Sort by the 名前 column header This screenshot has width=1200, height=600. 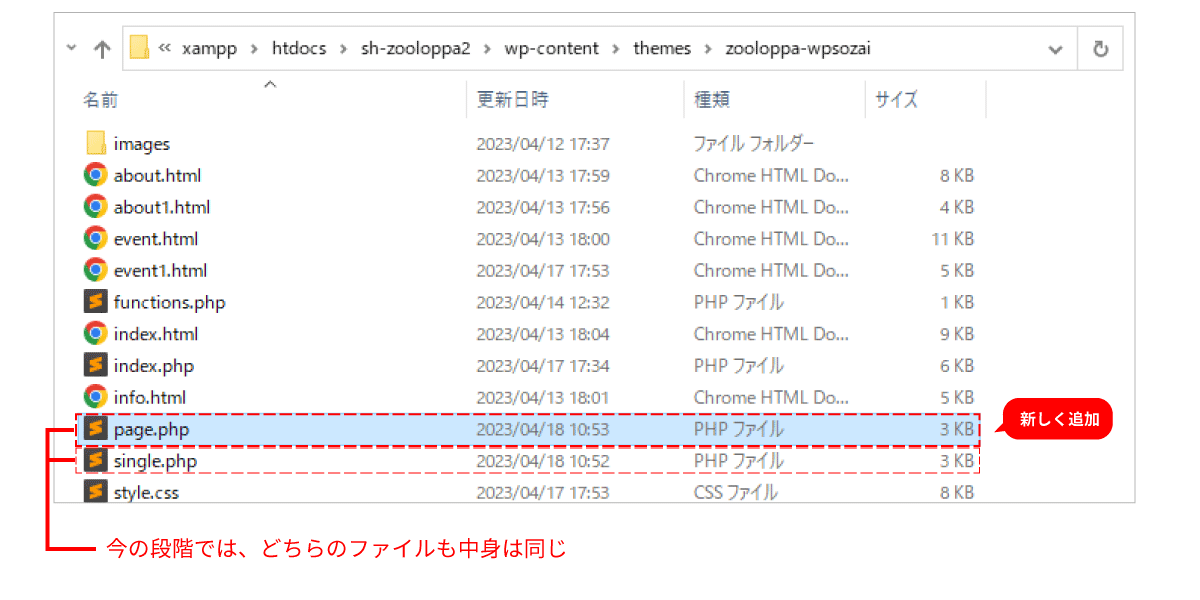coord(100,99)
